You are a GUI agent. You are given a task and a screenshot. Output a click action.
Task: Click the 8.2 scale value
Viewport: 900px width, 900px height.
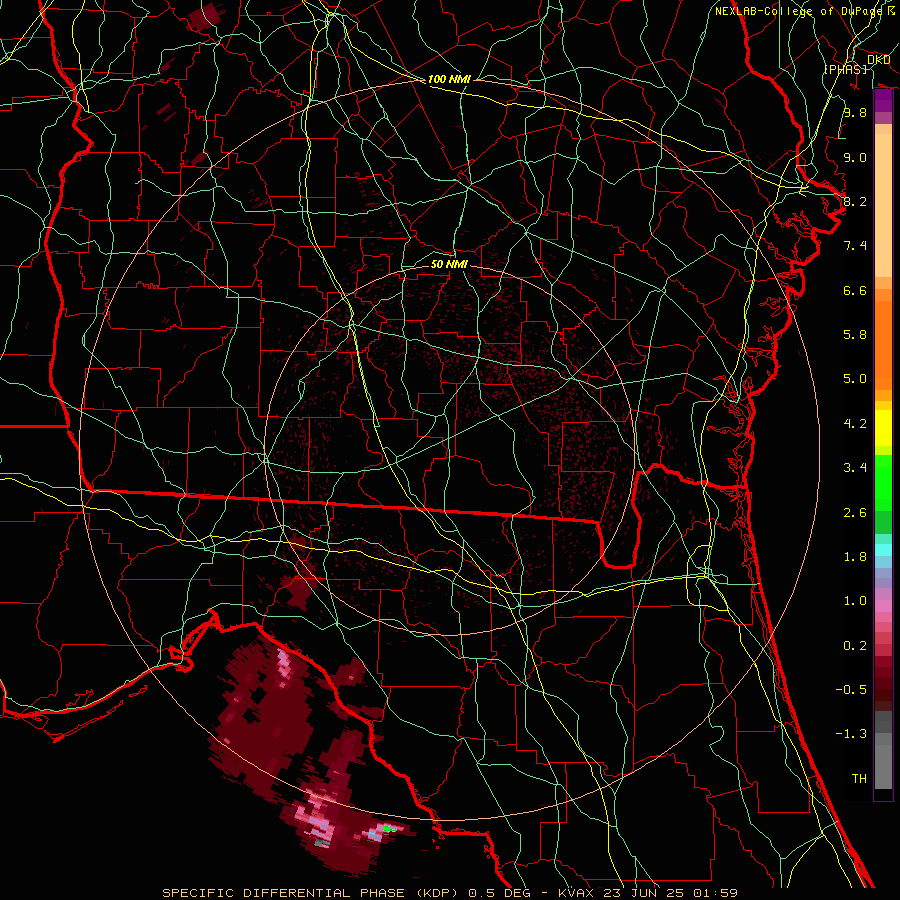[855, 201]
